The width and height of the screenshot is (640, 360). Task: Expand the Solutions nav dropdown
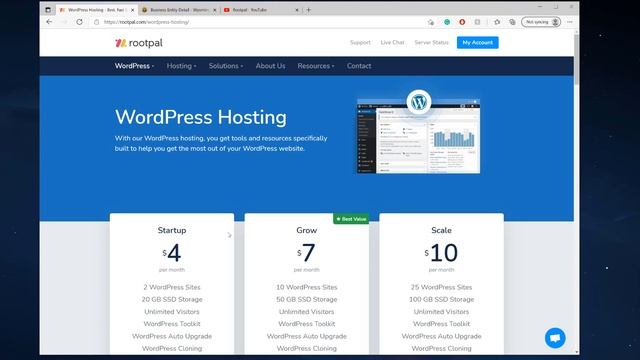click(x=226, y=66)
